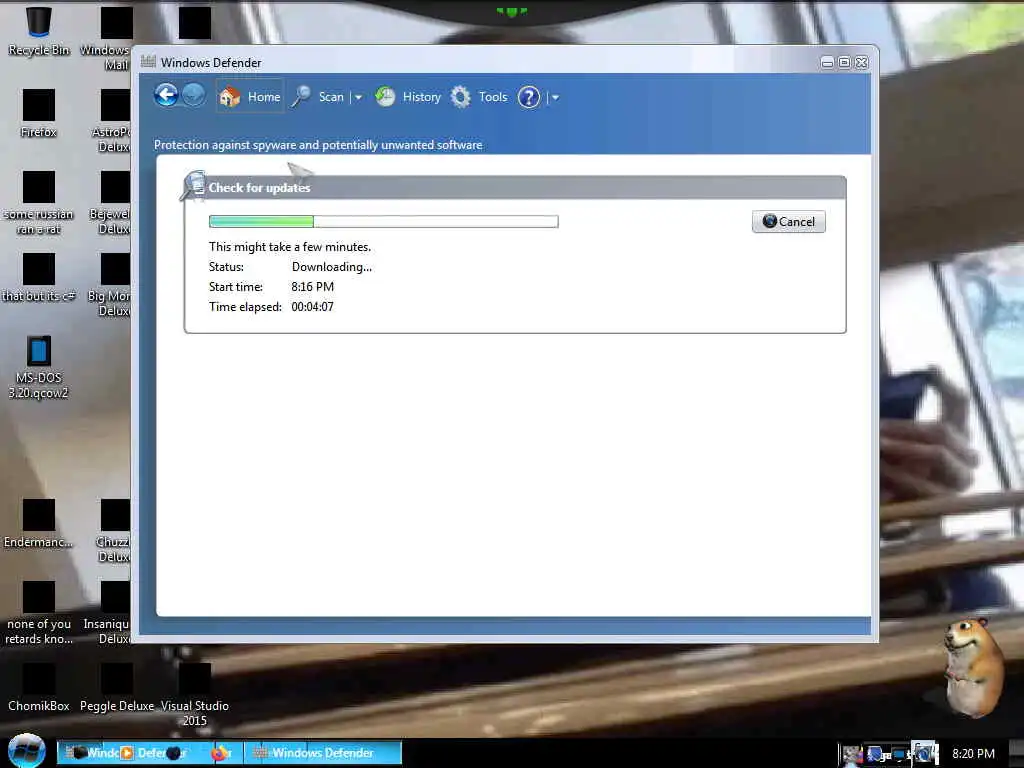
Task: Click the magnifier Scan icon
Action: tap(300, 97)
